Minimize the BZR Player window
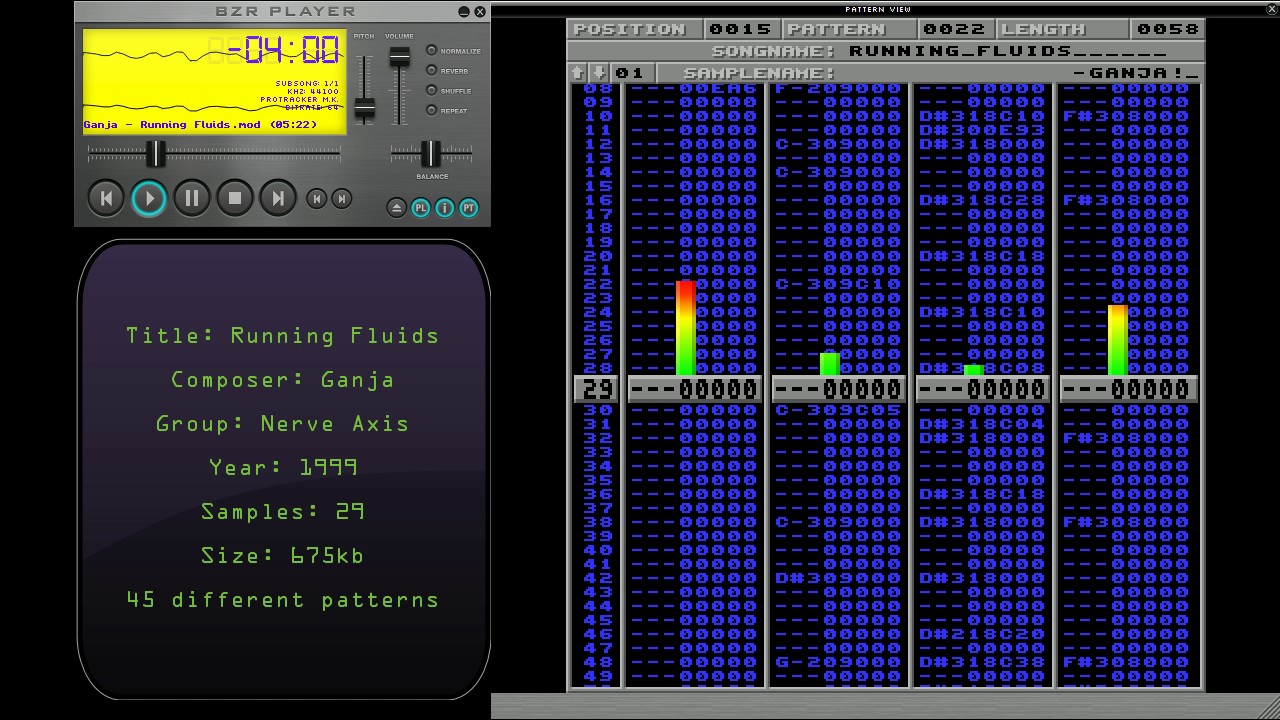 tap(464, 12)
